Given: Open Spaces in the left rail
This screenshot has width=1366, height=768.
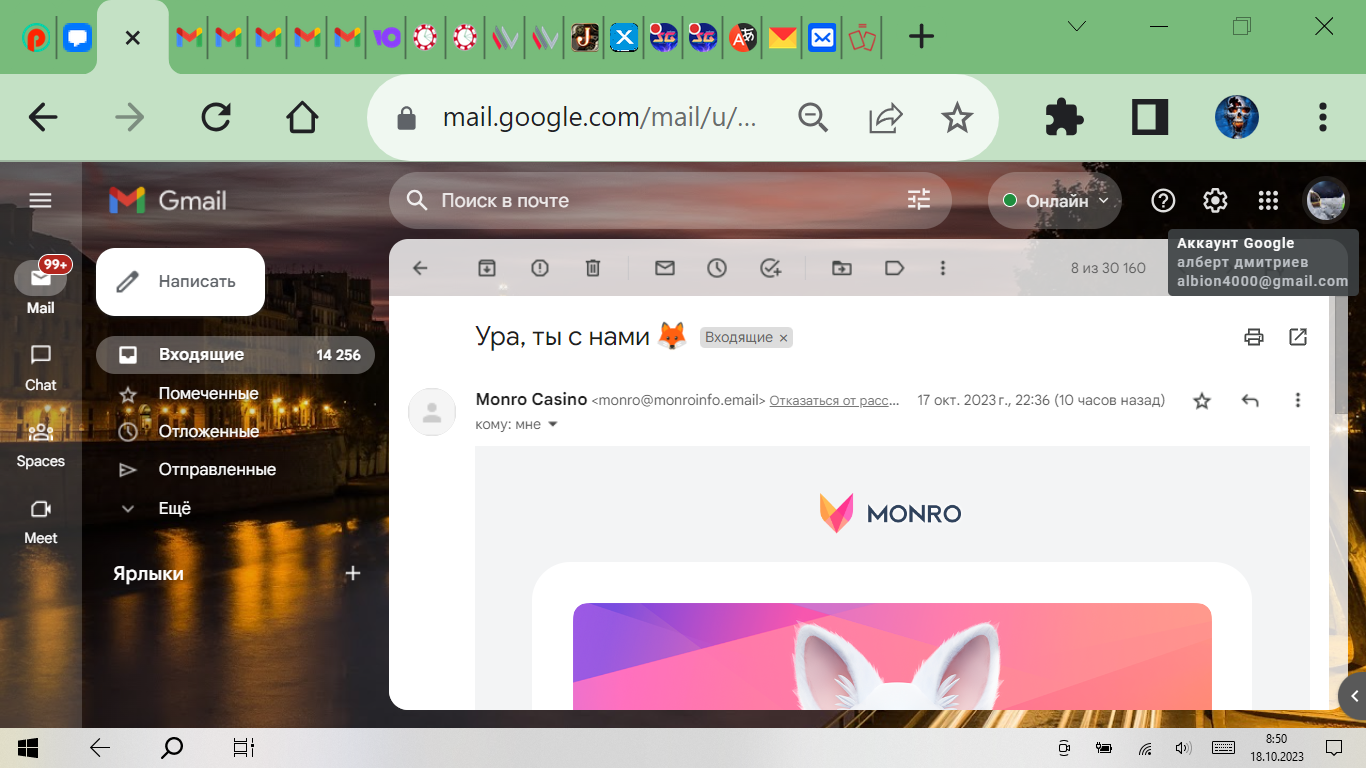Looking at the screenshot, I should pos(41,445).
